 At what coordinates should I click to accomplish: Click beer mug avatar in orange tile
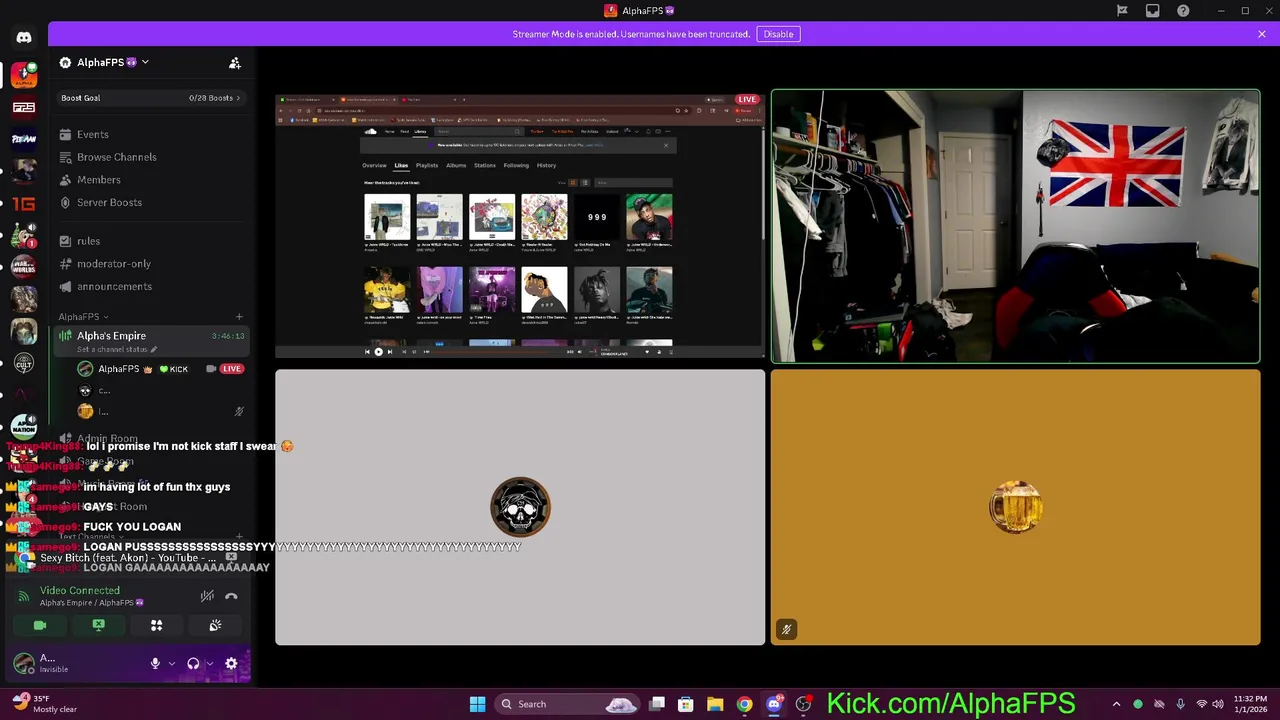(1016, 507)
